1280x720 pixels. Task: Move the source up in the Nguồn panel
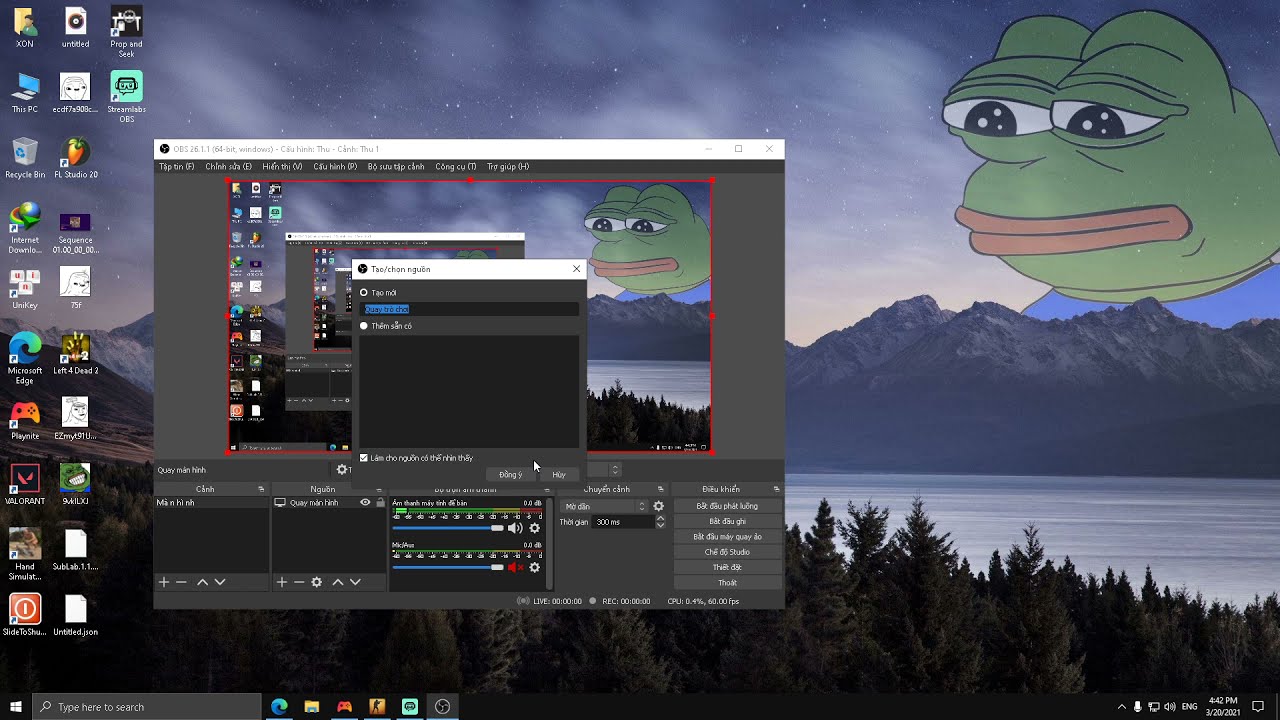338,582
